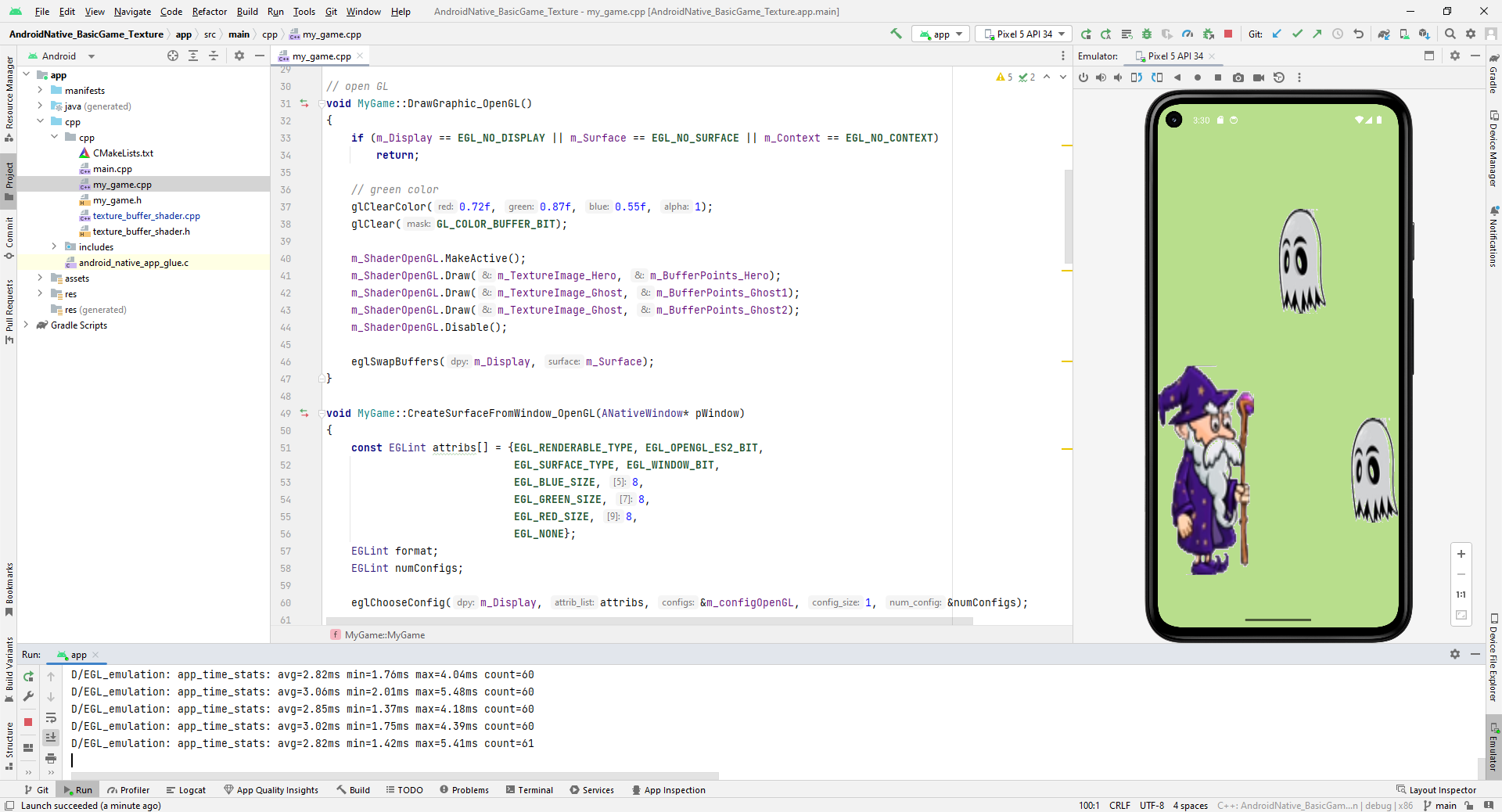Stop the running app from the main toolbar
The height and width of the screenshot is (812, 1502).
point(1228,34)
